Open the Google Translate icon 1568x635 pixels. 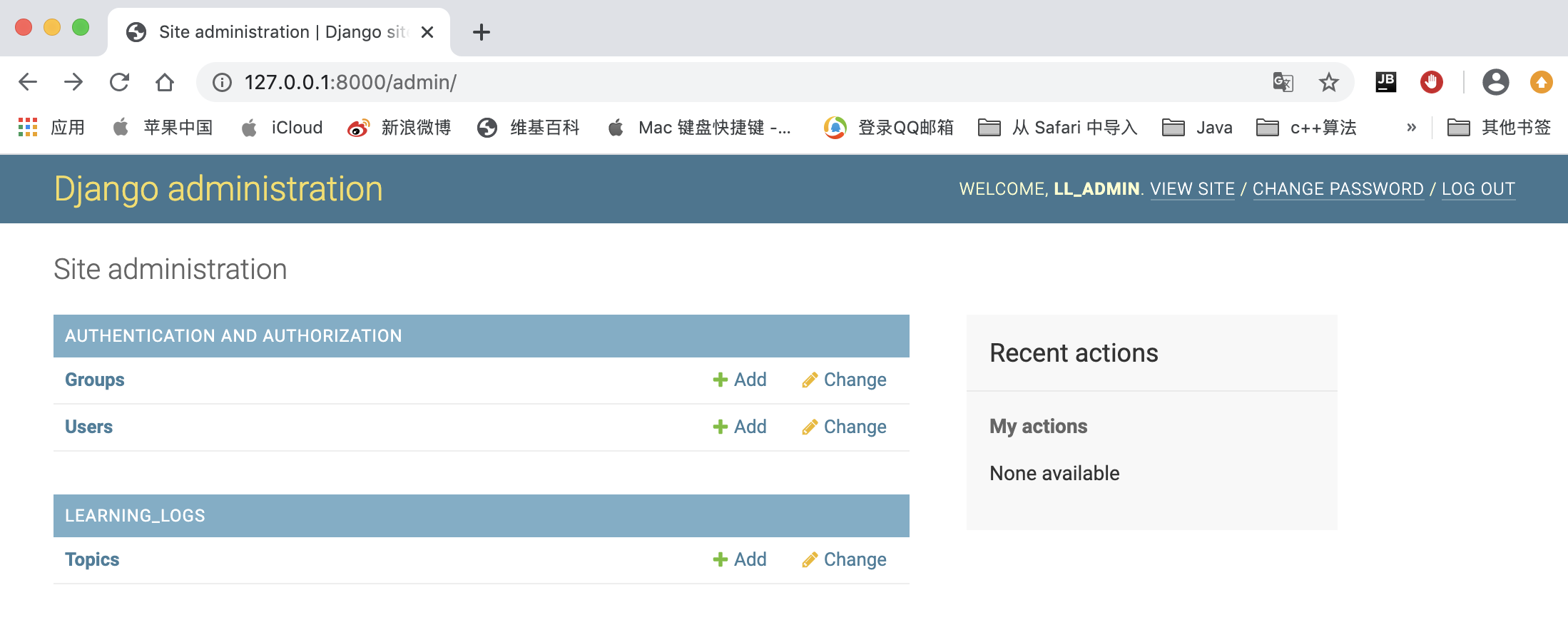(1283, 82)
